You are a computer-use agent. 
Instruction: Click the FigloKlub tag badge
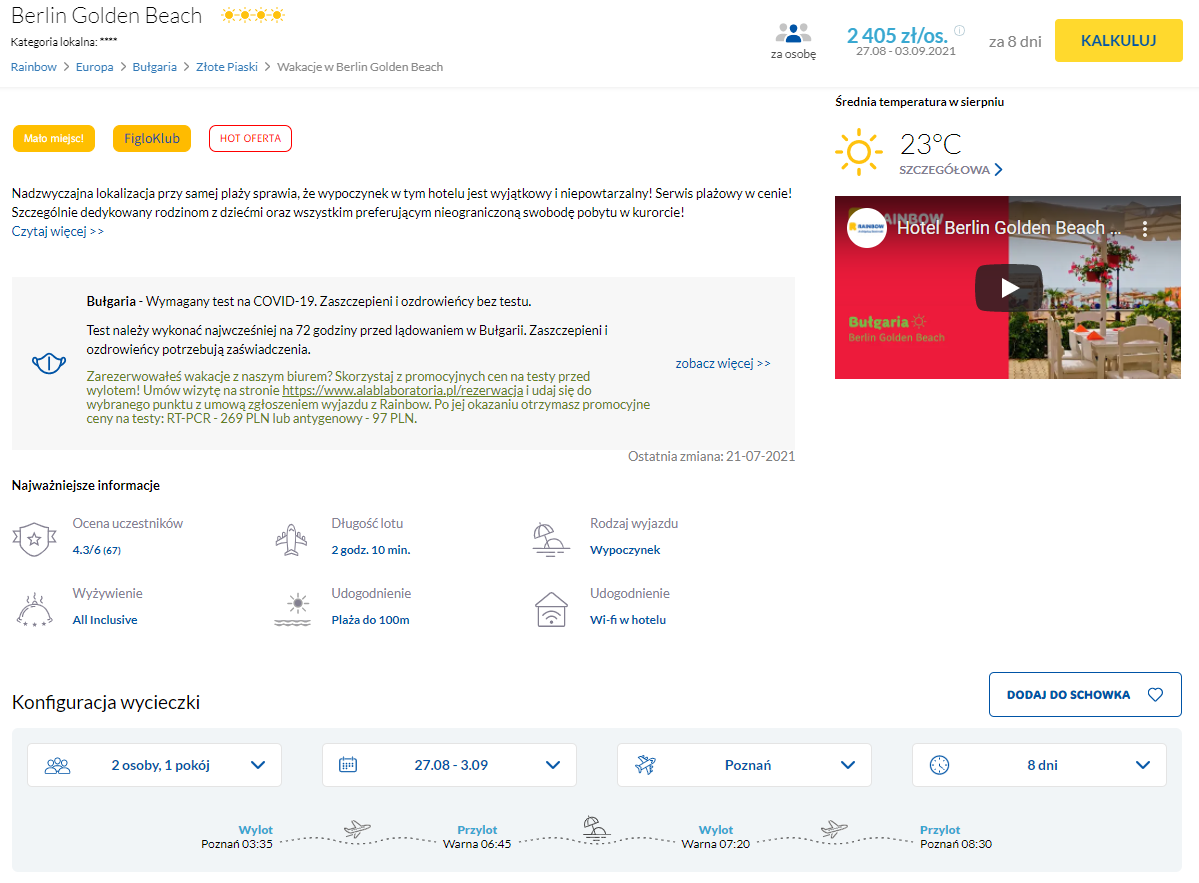[x=152, y=139]
